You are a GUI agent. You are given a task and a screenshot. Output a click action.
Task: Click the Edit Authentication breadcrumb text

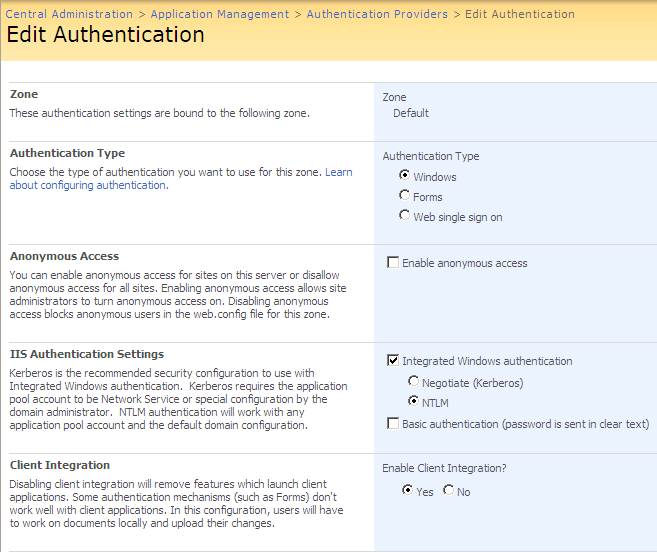(520, 14)
